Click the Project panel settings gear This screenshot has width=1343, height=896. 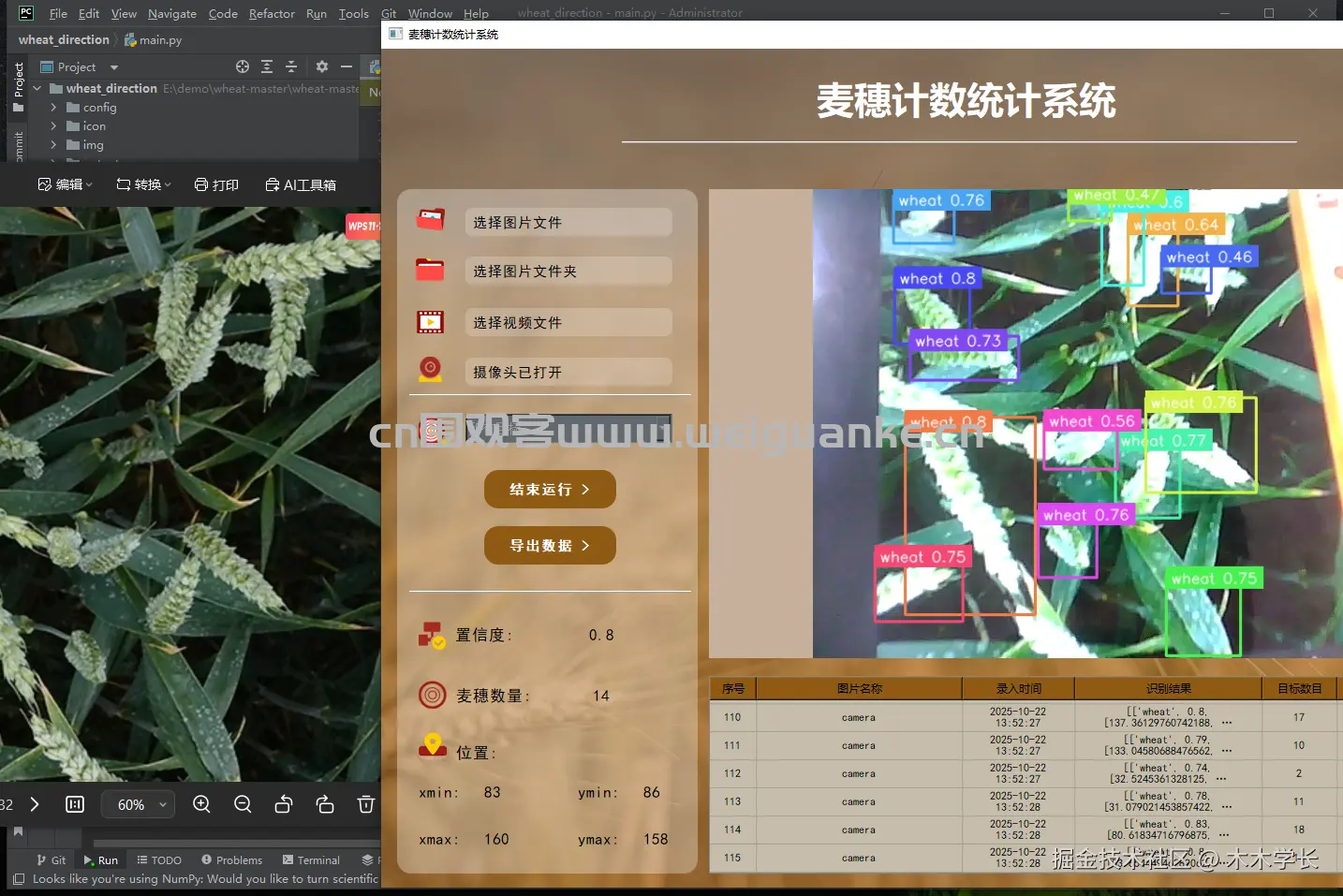321,66
